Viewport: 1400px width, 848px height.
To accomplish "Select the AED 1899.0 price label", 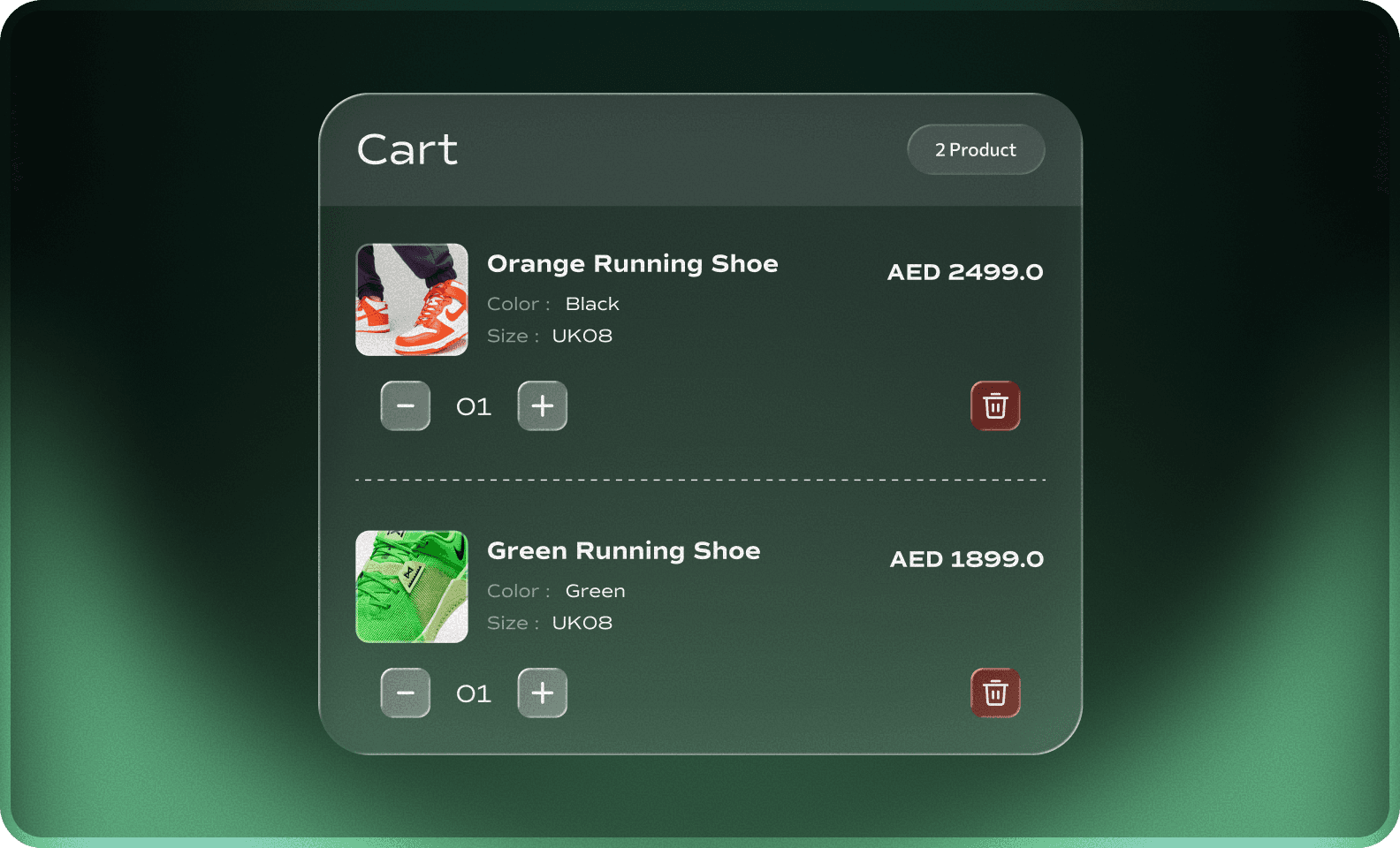I will point(965,558).
